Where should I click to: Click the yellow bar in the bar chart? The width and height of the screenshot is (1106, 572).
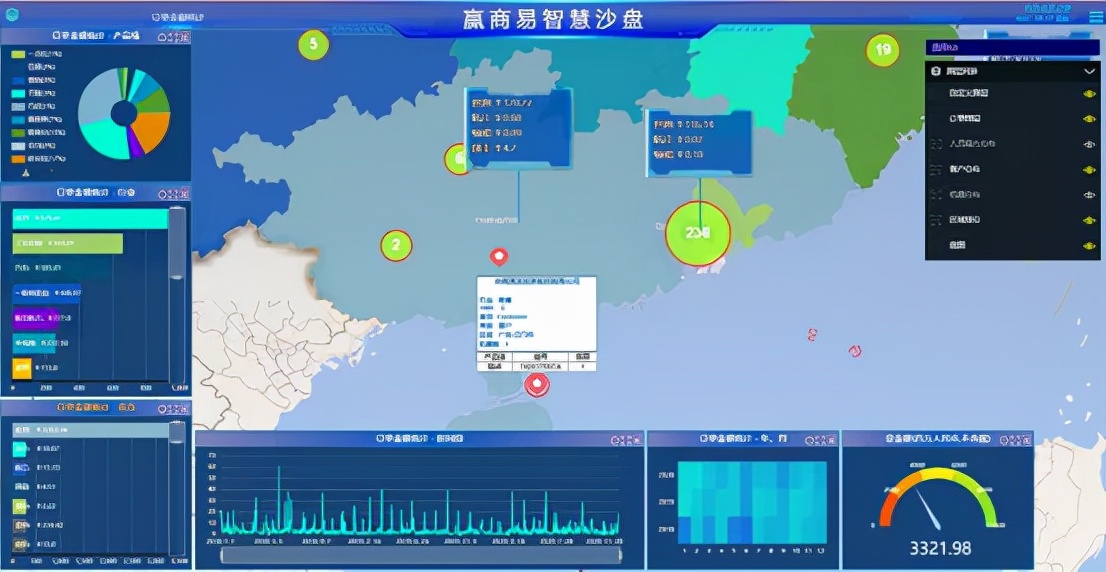point(22,368)
